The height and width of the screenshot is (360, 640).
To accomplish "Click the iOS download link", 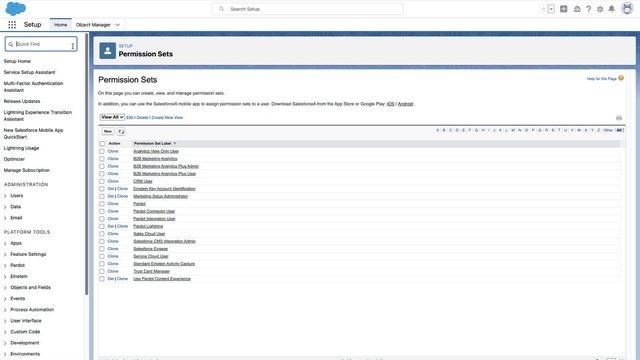I will coord(391,104).
